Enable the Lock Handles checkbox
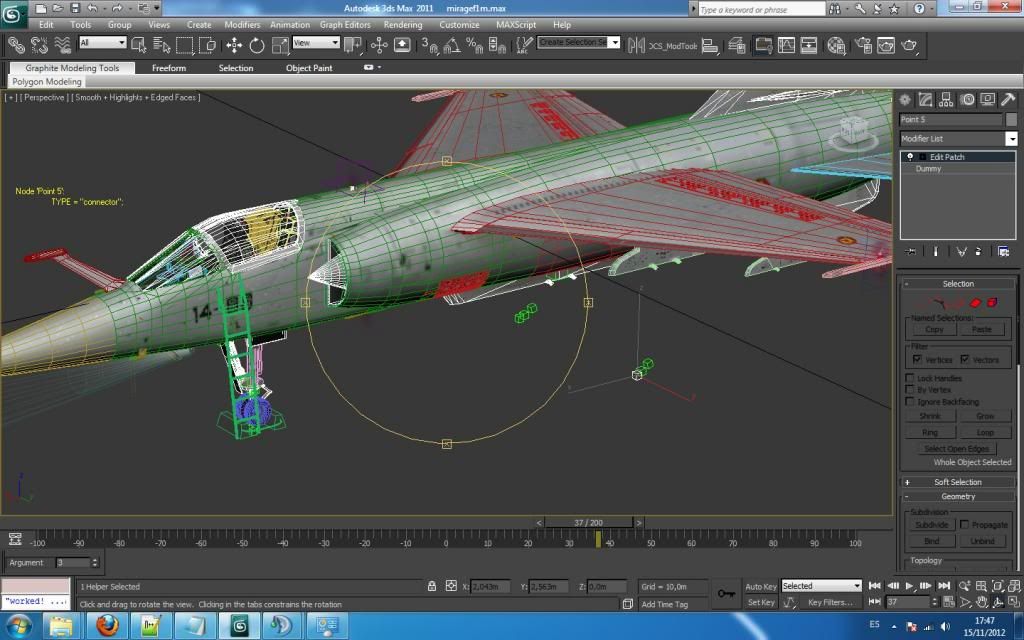Screen dimensions: 1024x640 [910, 378]
